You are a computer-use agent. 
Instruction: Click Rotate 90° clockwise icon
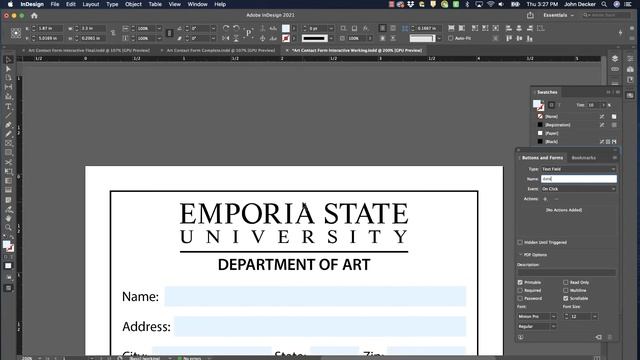(226, 28)
